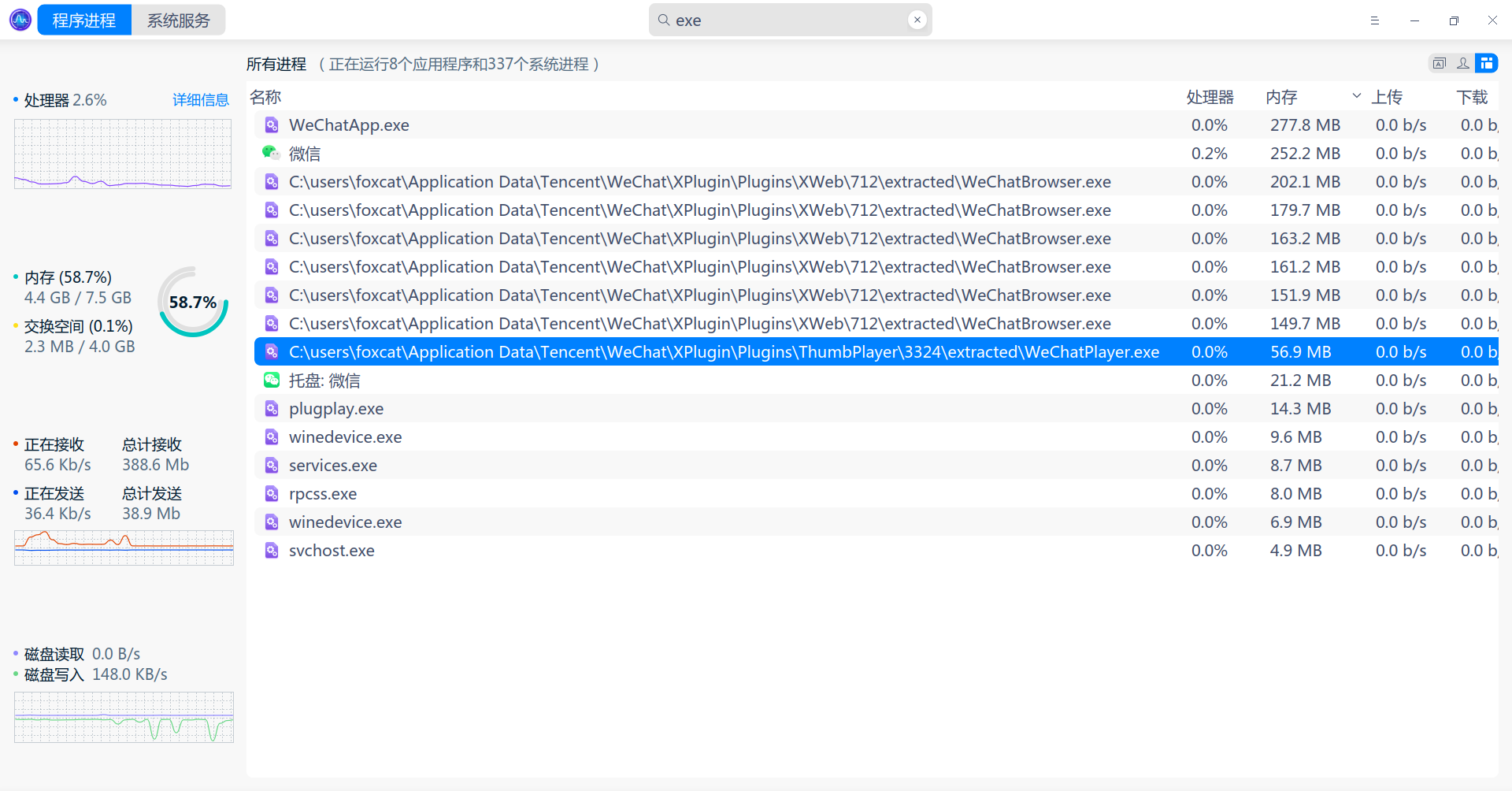Image resolution: width=1512 pixels, height=791 pixels.
Task: Click the icon of rpcss.exe
Action: (x=272, y=493)
